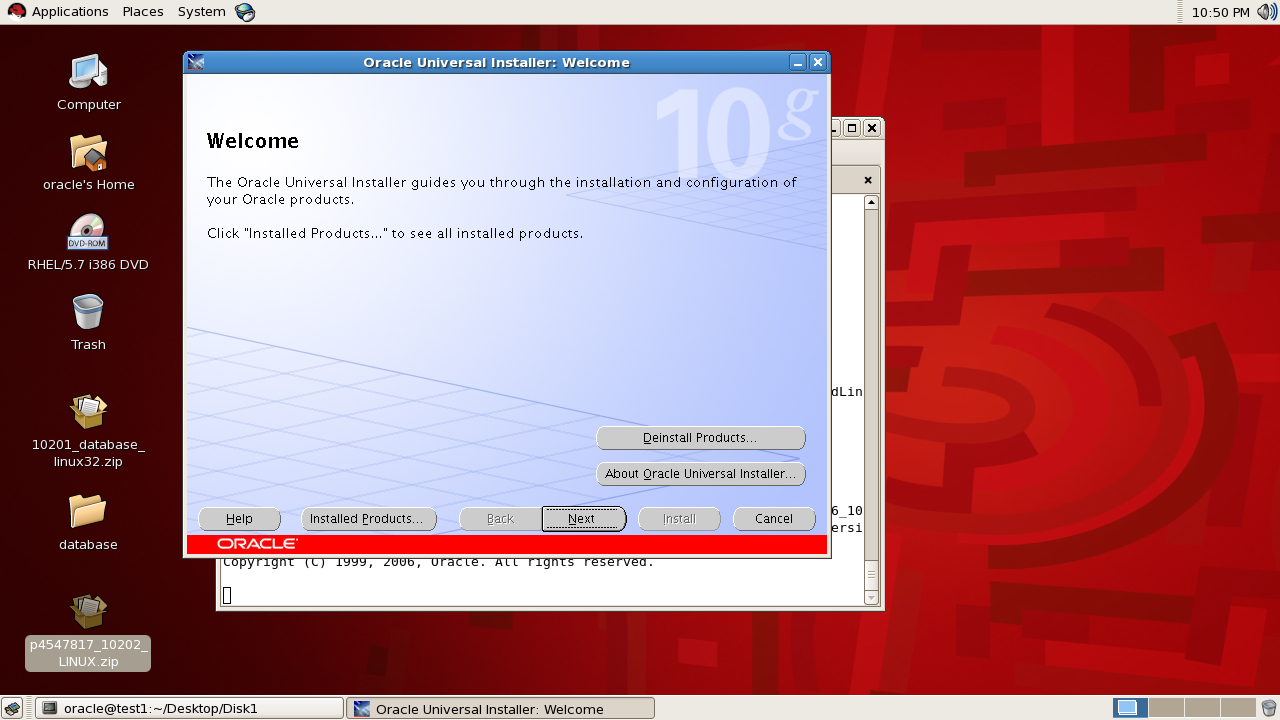This screenshot has height=720, width=1280.
Task: Open About Oracle Universal Installer
Action: (x=700, y=473)
